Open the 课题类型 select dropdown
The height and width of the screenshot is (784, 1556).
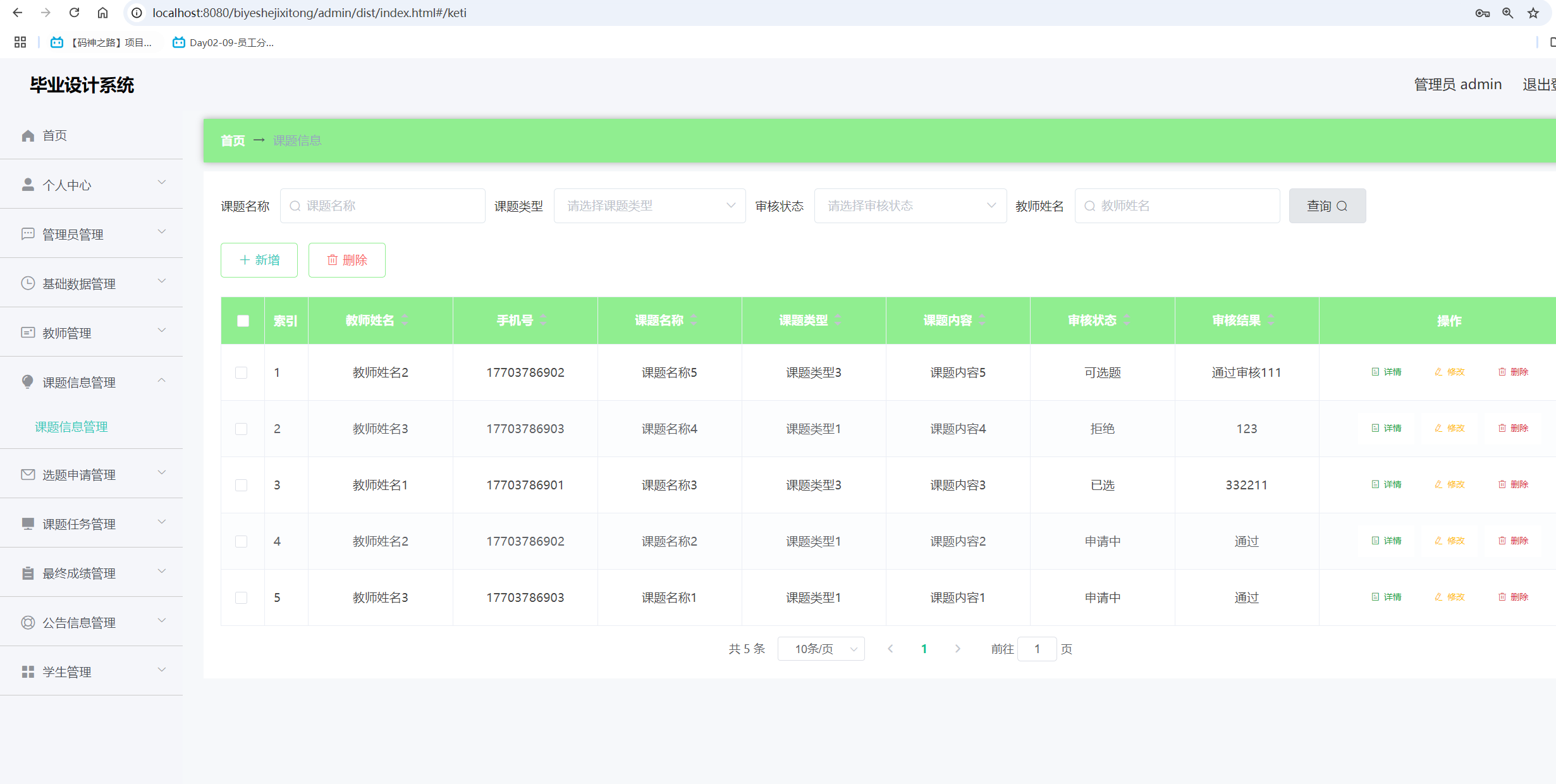point(649,205)
